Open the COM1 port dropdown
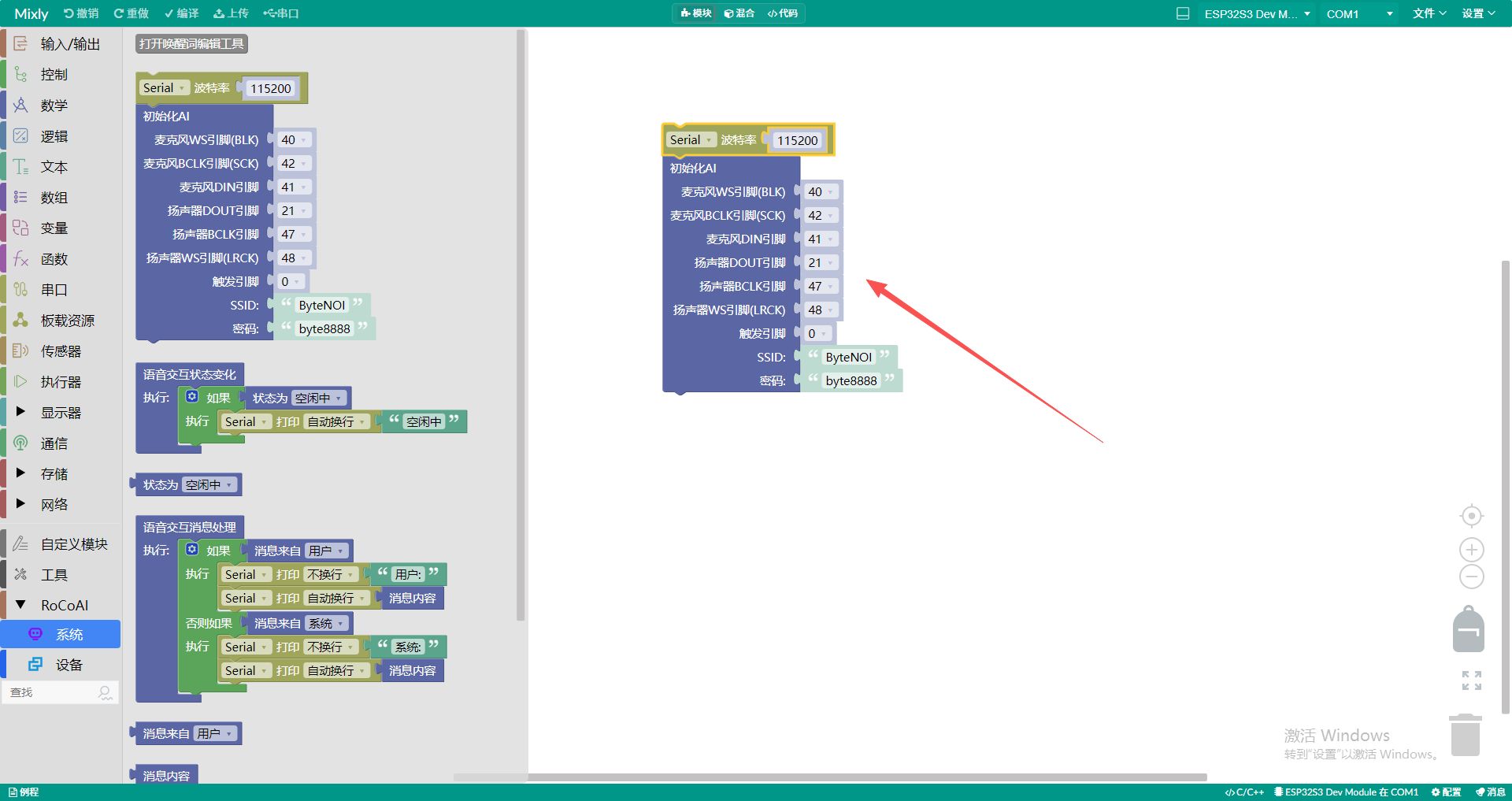 pos(1358,13)
